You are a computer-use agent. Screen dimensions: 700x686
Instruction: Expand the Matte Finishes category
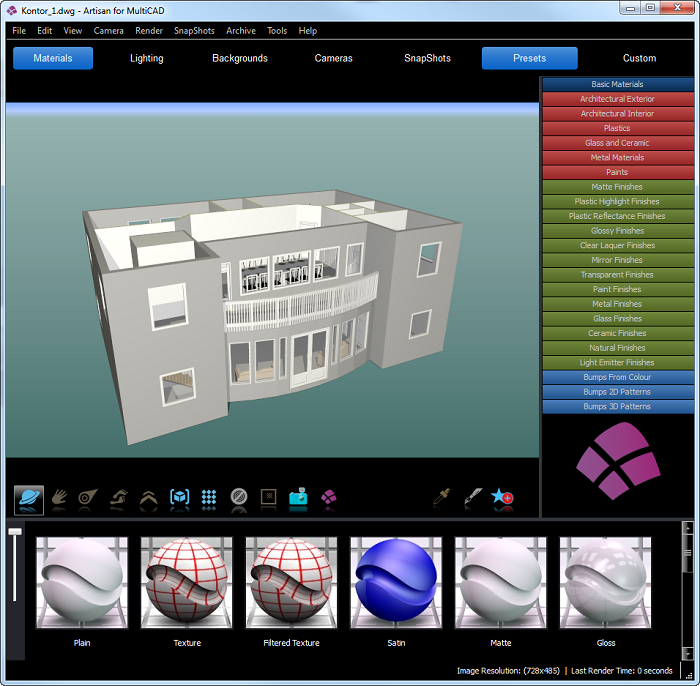coord(618,187)
